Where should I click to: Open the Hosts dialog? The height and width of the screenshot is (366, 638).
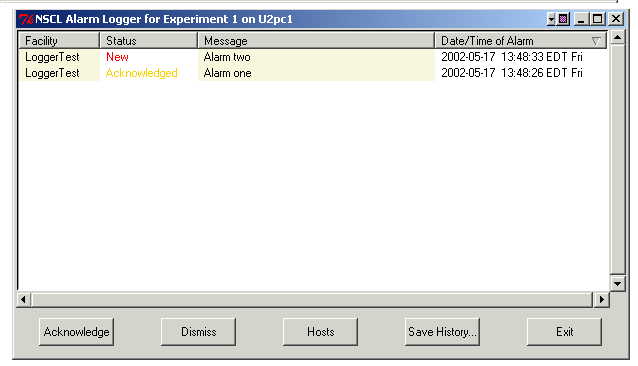click(x=320, y=332)
